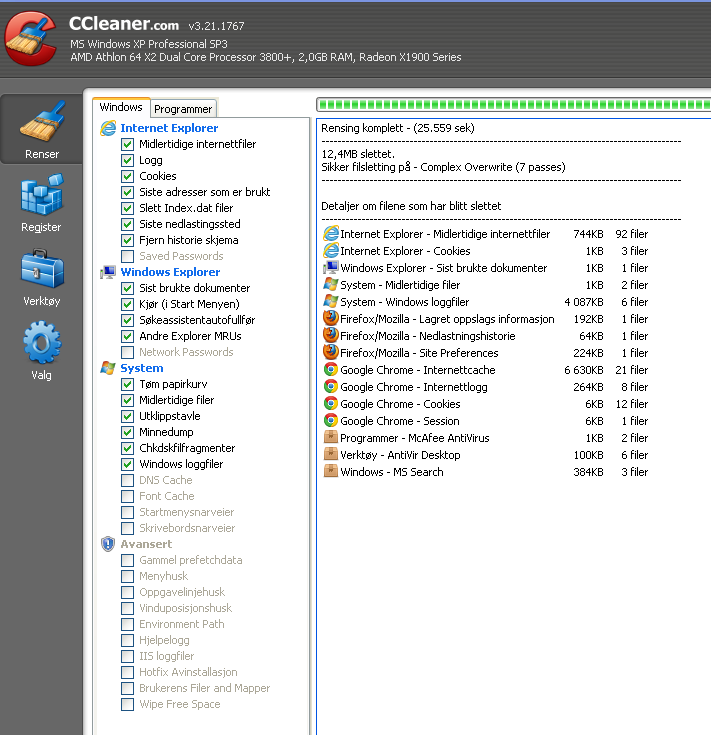This screenshot has width=711, height=735.
Task: Enable the Font Cache checkbox
Action: 127,496
